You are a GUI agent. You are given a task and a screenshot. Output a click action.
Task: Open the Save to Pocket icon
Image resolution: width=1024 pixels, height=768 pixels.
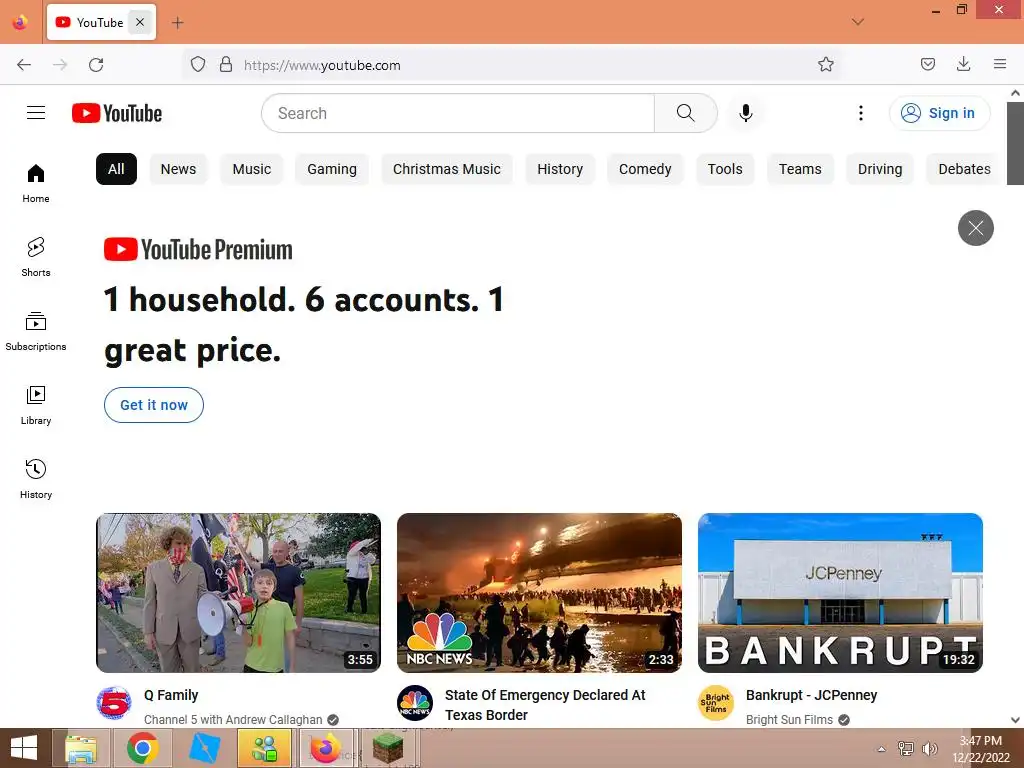click(927, 64)
